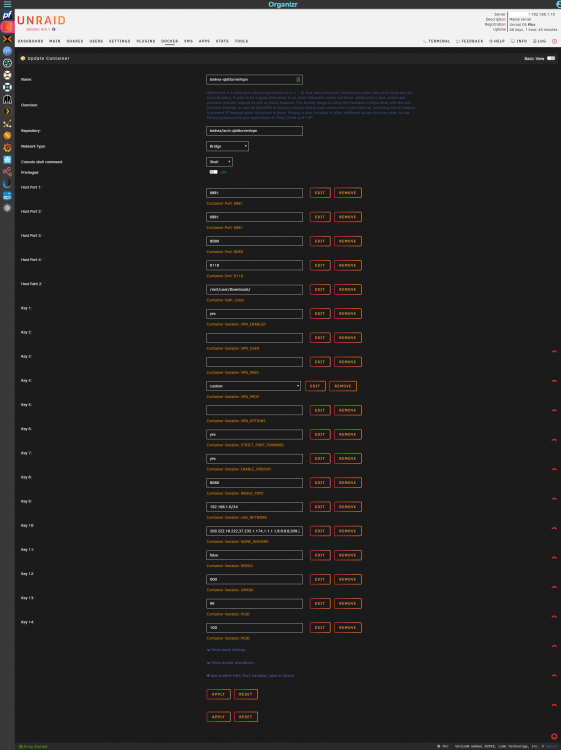Viewport: 561px width, 750px height.
Task: Open the Organizr settings gear icon
Action: (x=7, y=208)
